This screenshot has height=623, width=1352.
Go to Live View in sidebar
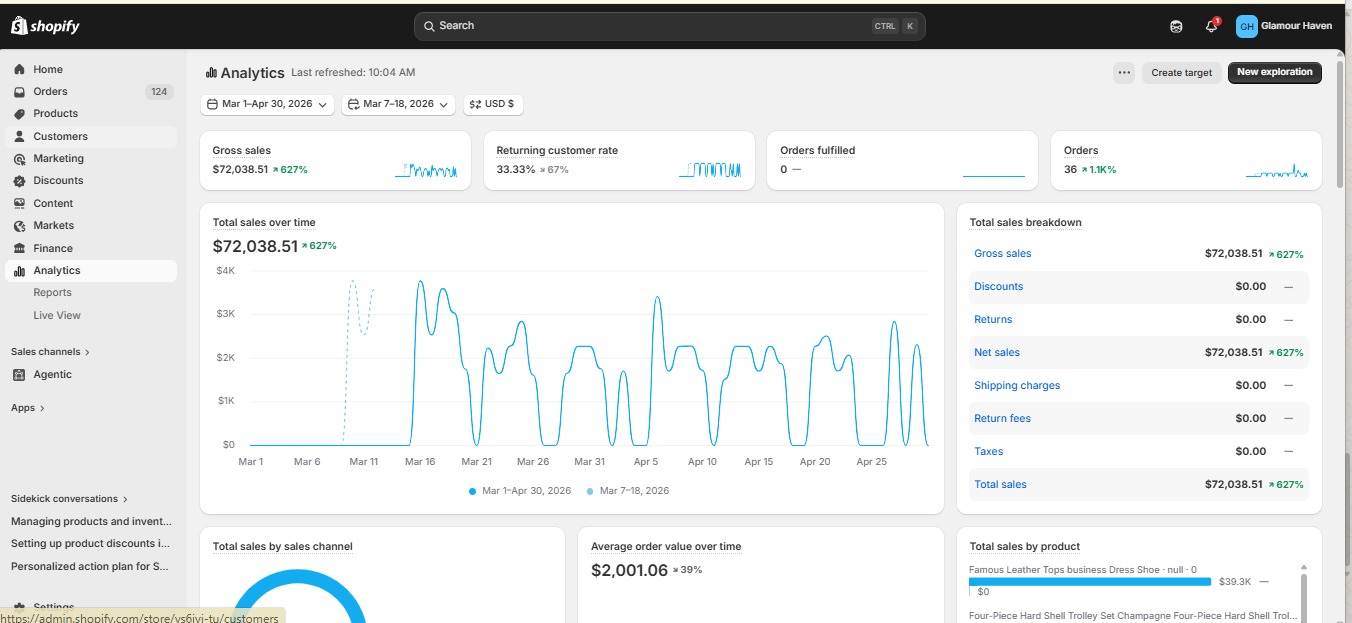57,315
